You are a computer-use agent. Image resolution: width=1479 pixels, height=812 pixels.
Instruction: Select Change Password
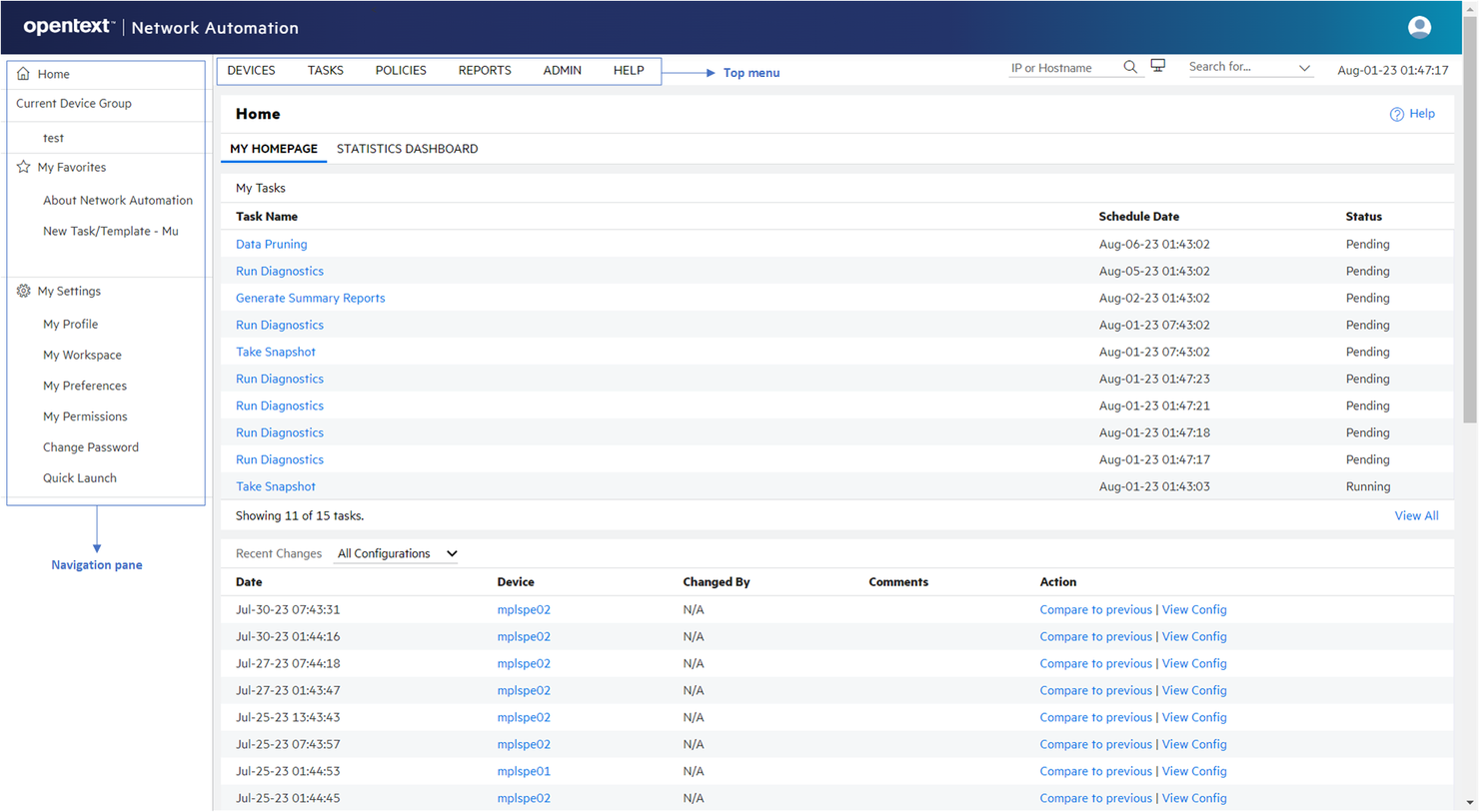(91, 447)
